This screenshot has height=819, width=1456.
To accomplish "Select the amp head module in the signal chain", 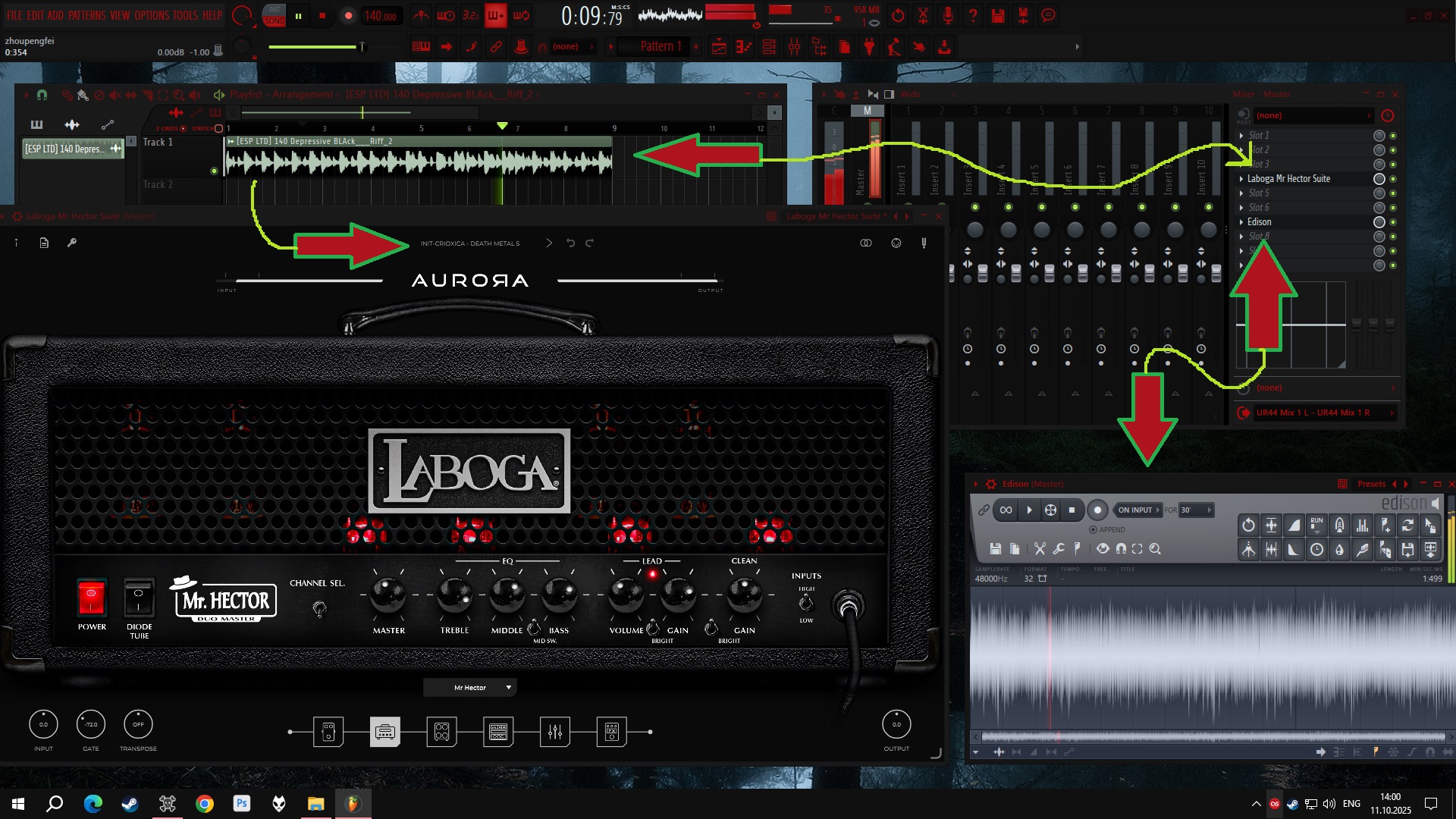I will pyautogui.click(x=384, y=732).
